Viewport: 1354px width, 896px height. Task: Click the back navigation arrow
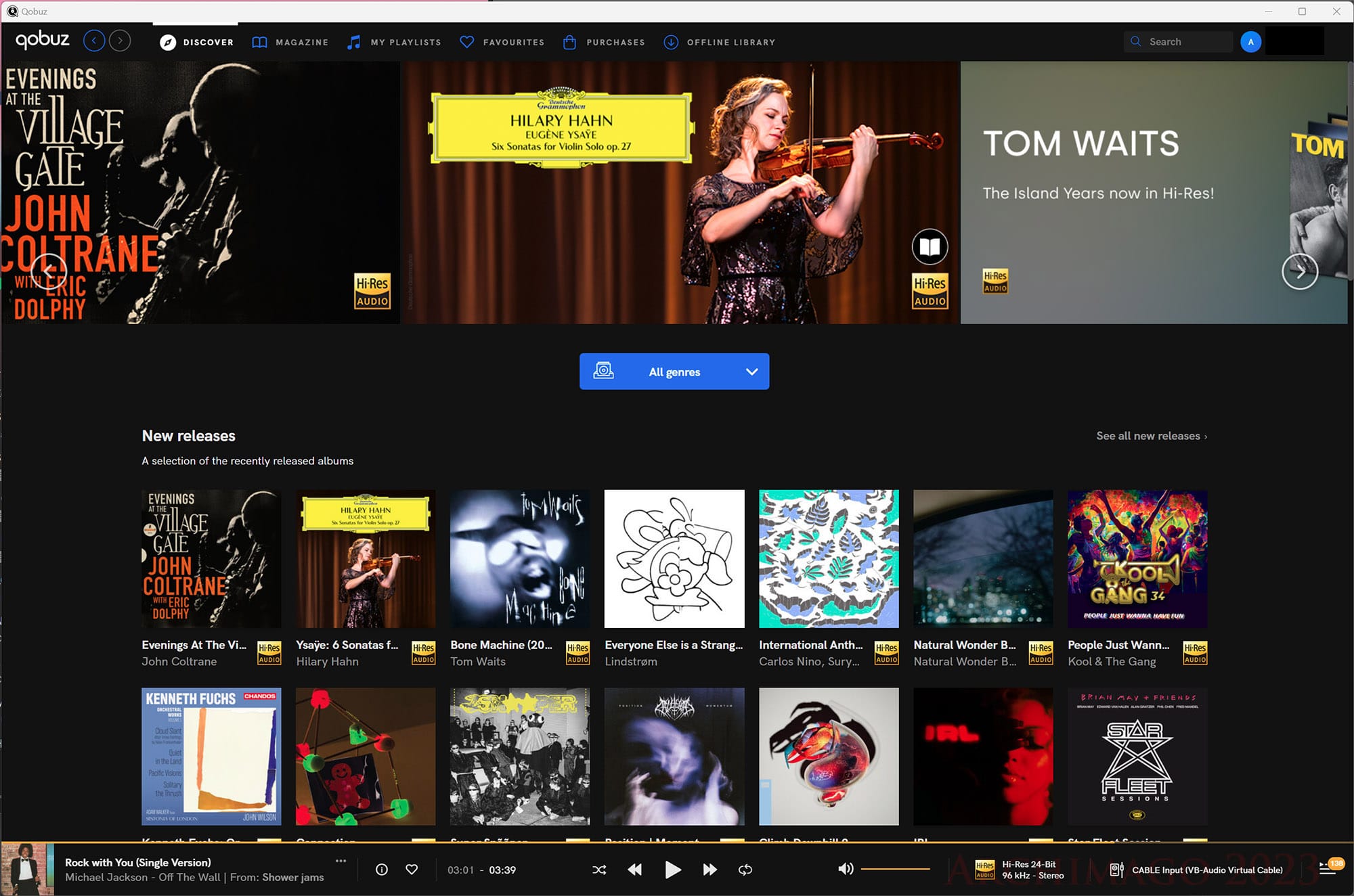pyautogui.click(x=94, y=41)
